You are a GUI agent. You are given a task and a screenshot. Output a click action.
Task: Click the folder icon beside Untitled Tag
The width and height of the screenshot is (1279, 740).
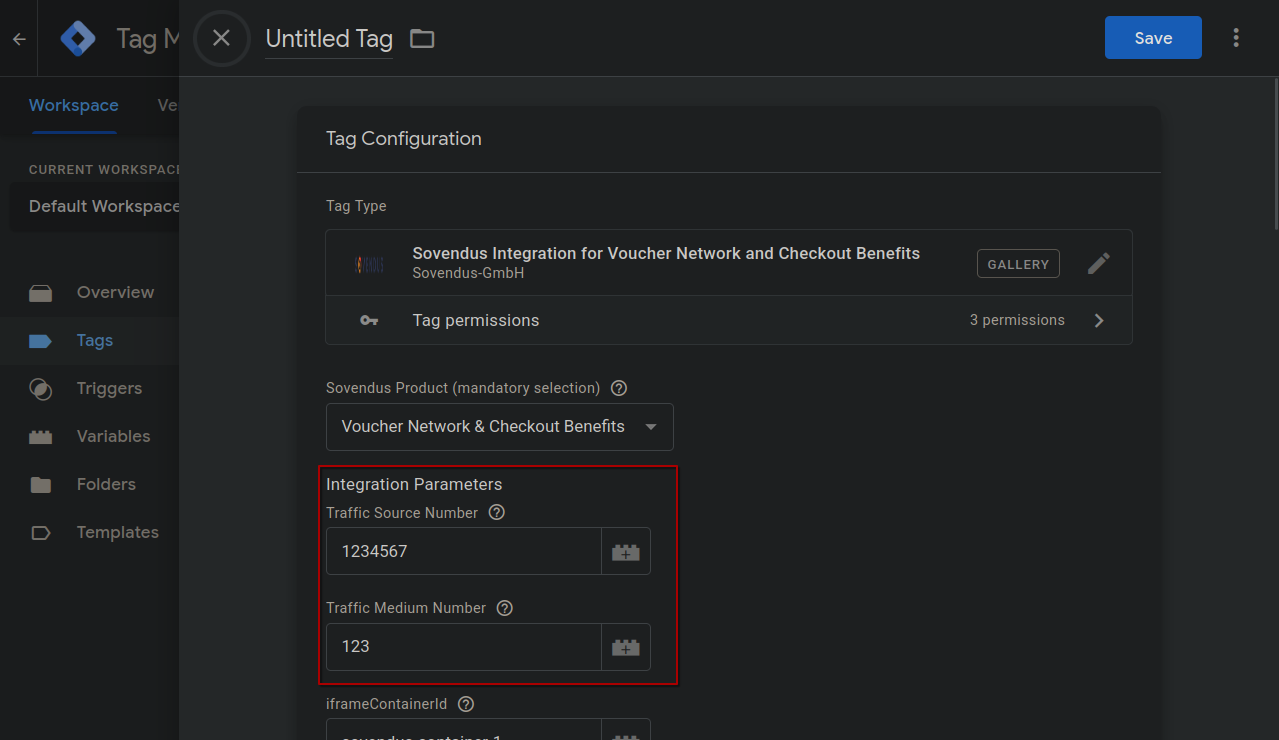pyautogui.click(x=422, y=39)
